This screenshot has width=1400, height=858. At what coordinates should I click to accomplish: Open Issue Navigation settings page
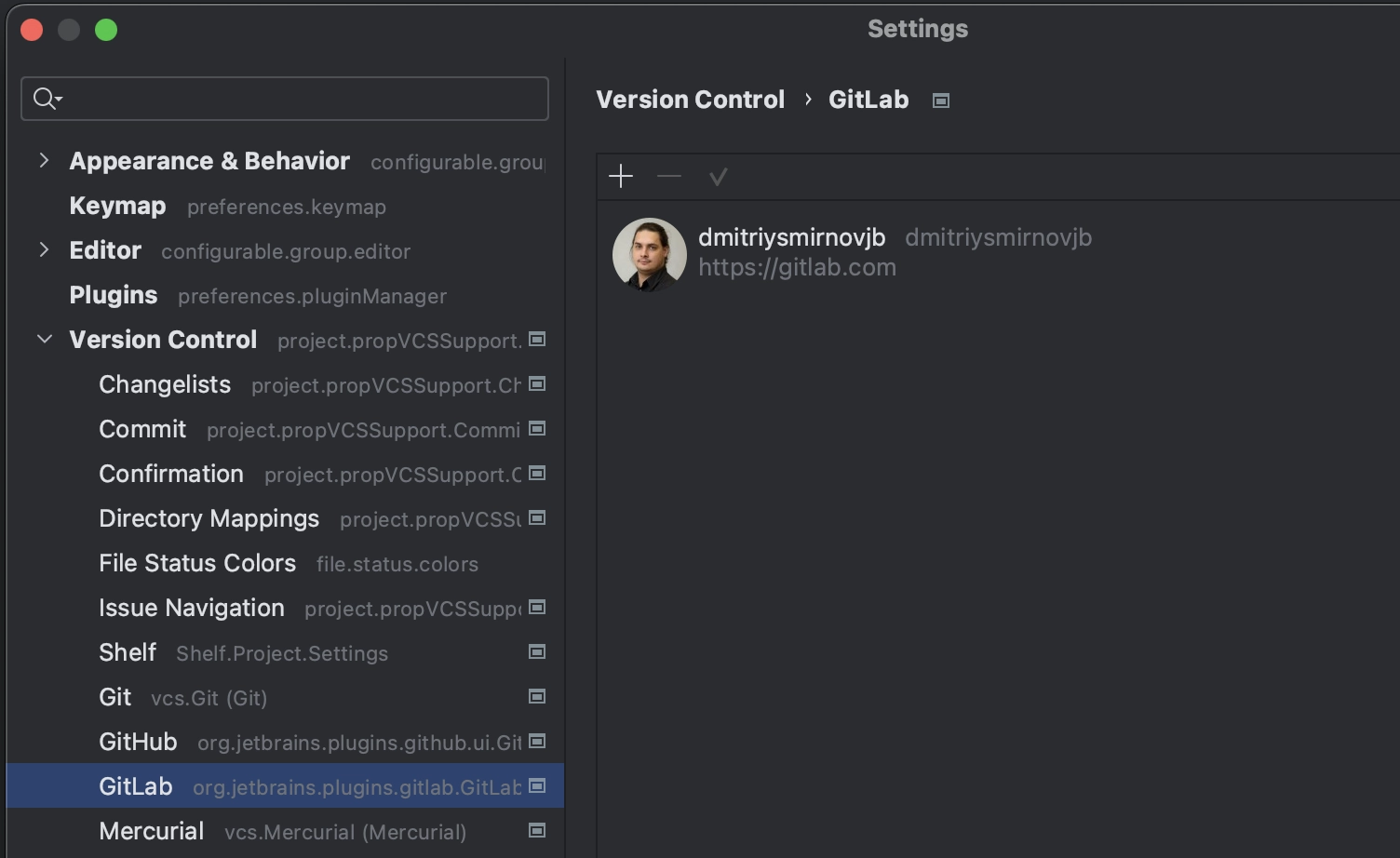pos(192,608)
